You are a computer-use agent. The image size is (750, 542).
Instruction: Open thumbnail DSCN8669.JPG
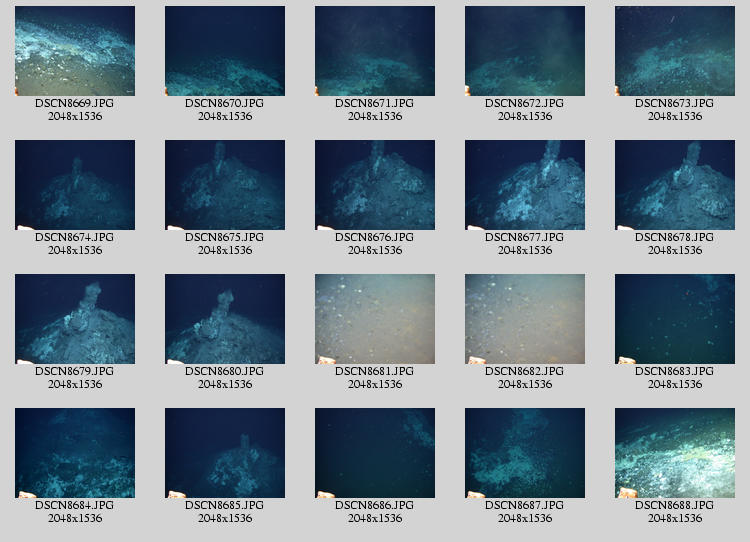coord(75,51)
